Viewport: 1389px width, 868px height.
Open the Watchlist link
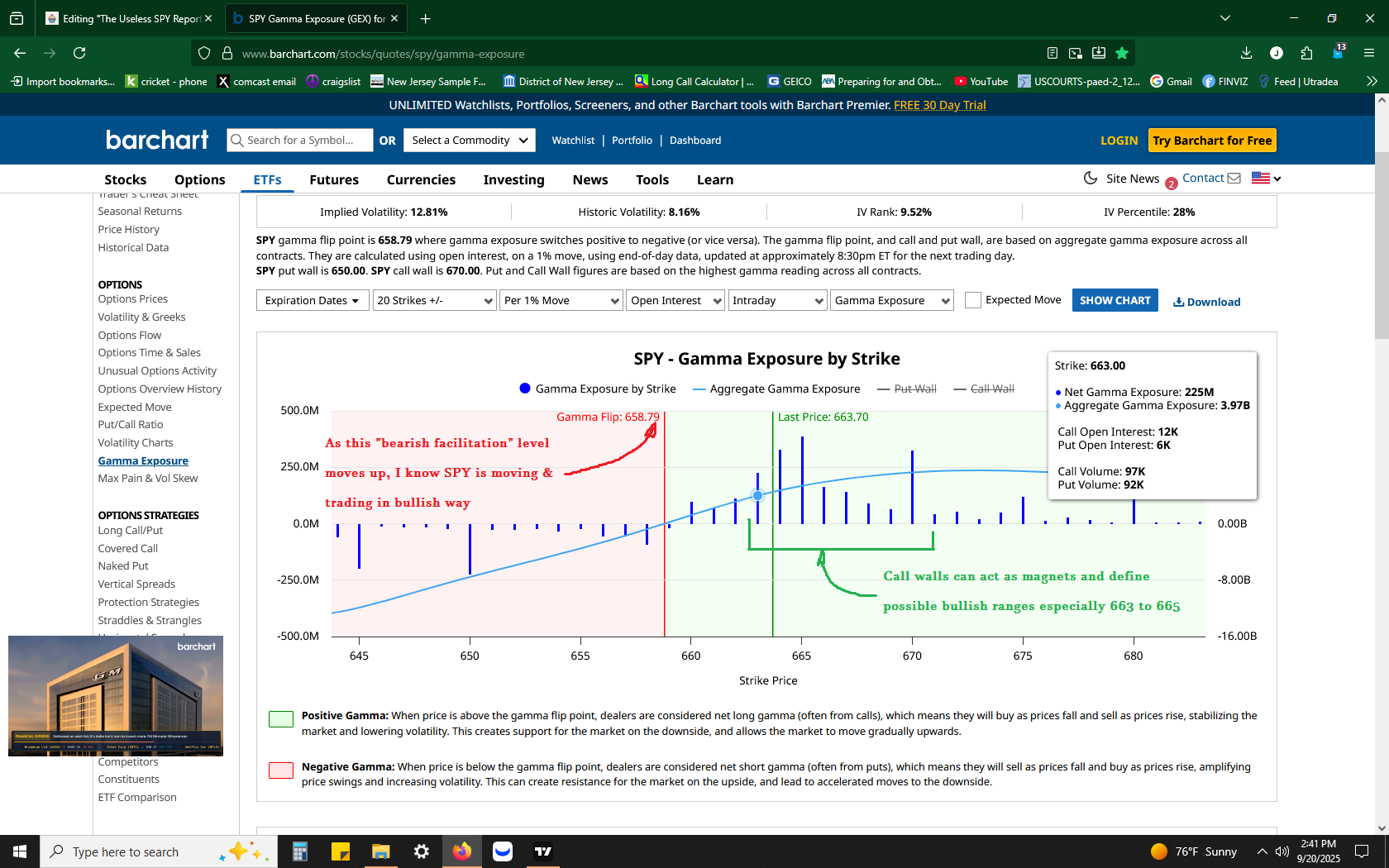point(573,141)
